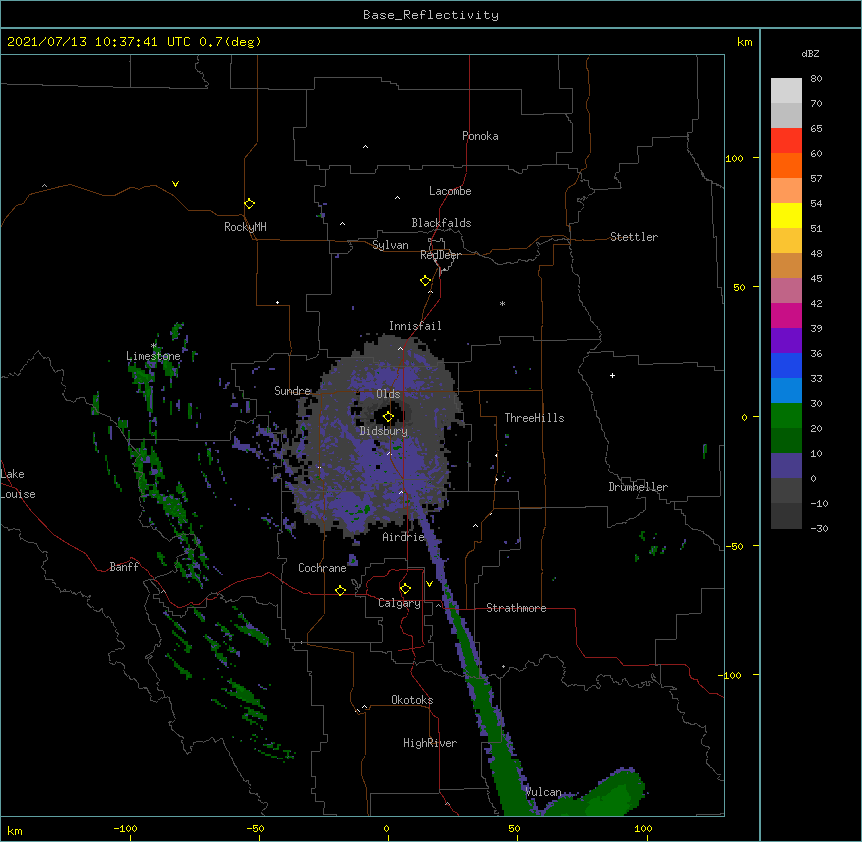Click the HighRiver town label
Viewport: 862px width, 842px height.
coord(429,743)
